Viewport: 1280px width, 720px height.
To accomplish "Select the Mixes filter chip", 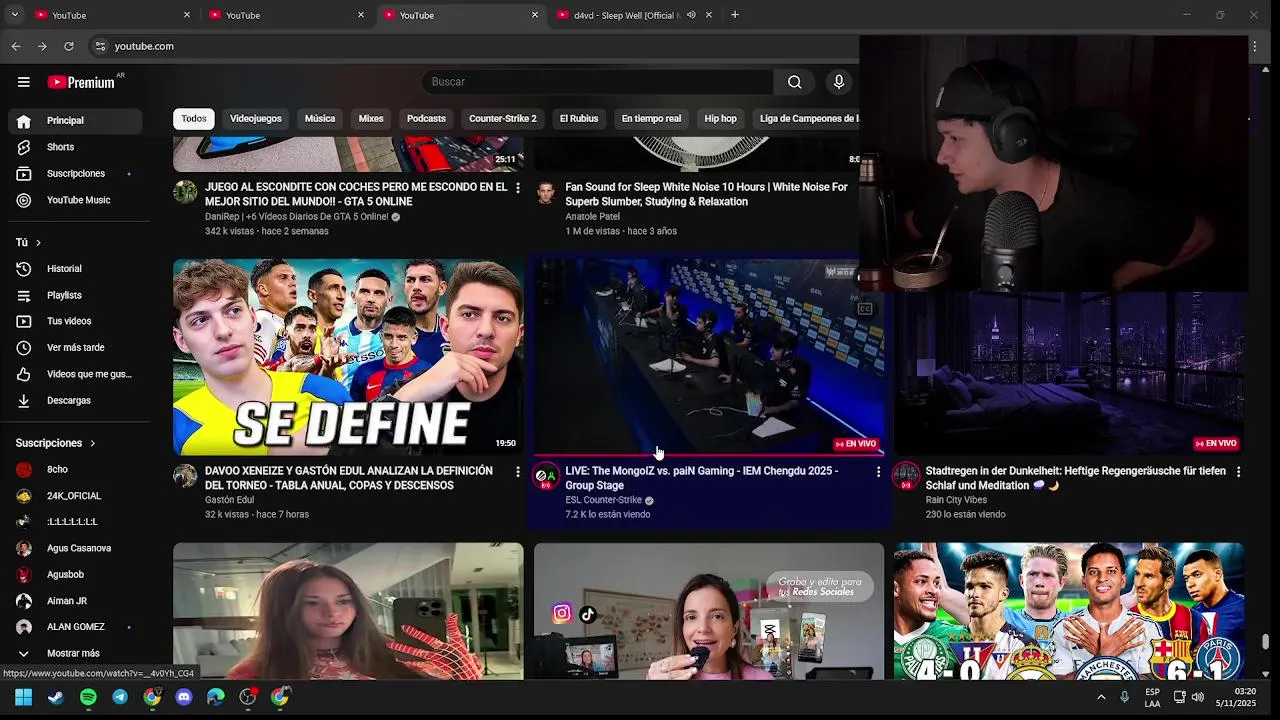I will [371, 119].
